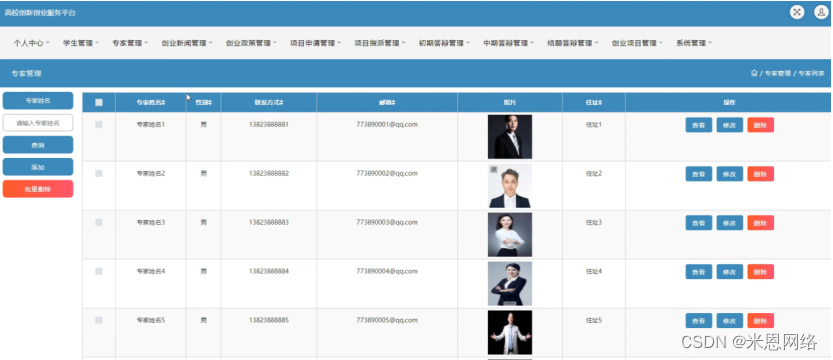Screen dimensions: 833x360
Task: Sort by the 联系方式 column header
Action: point(269,102)
